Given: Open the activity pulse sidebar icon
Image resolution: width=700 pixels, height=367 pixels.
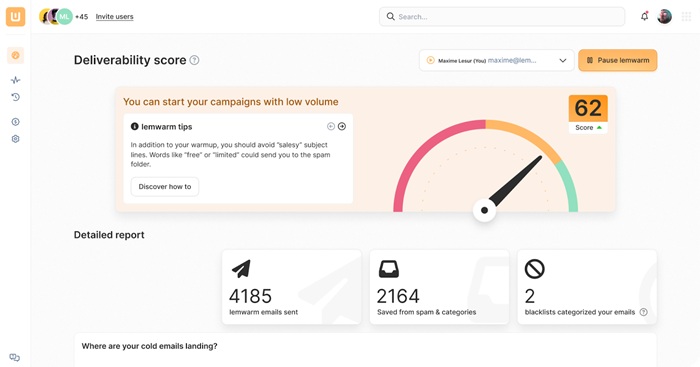Looking at the screenshot, I should 16,80.
